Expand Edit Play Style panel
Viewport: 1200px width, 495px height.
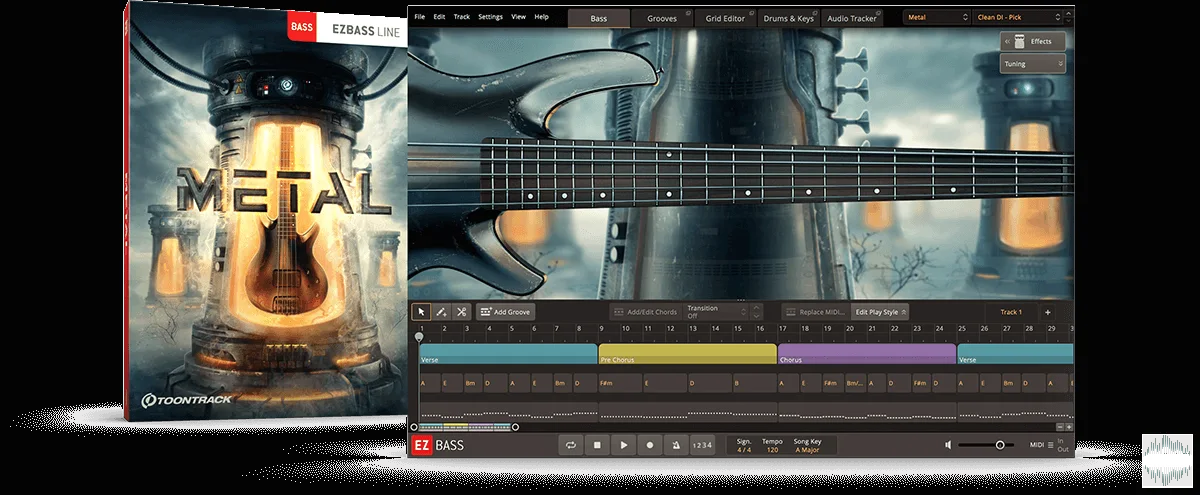[x=881, y=312]
